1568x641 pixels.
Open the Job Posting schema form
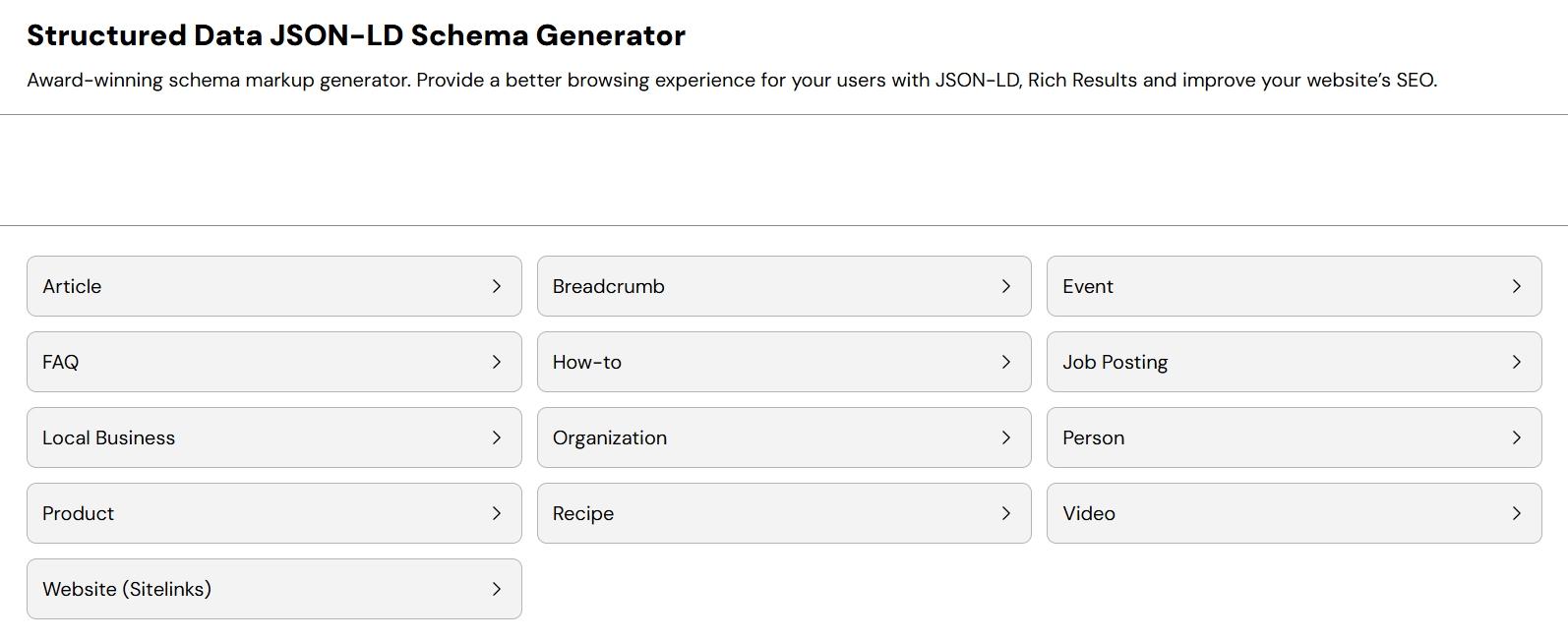pos(1294,362)
